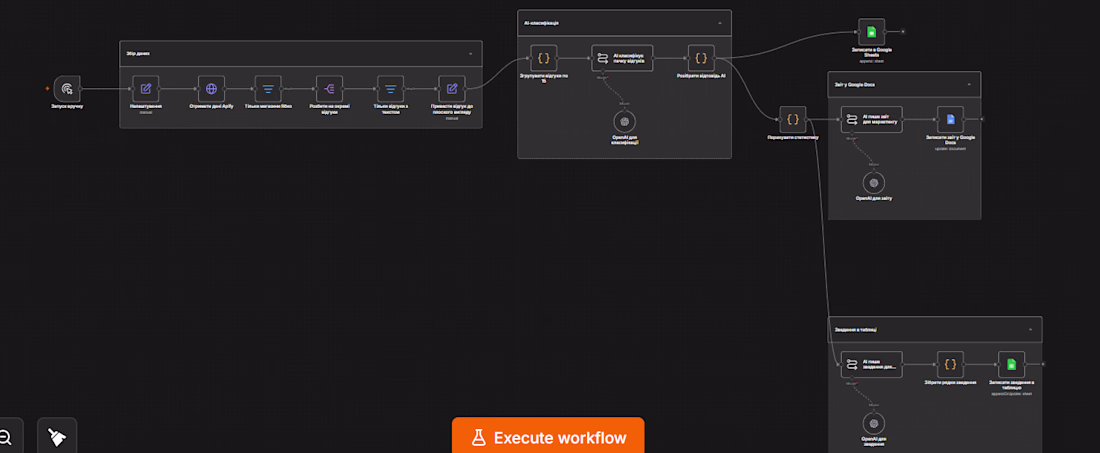Select the purple split-out node
The height and width of the screenshot is (453, 1100).
tap(330, 89)
